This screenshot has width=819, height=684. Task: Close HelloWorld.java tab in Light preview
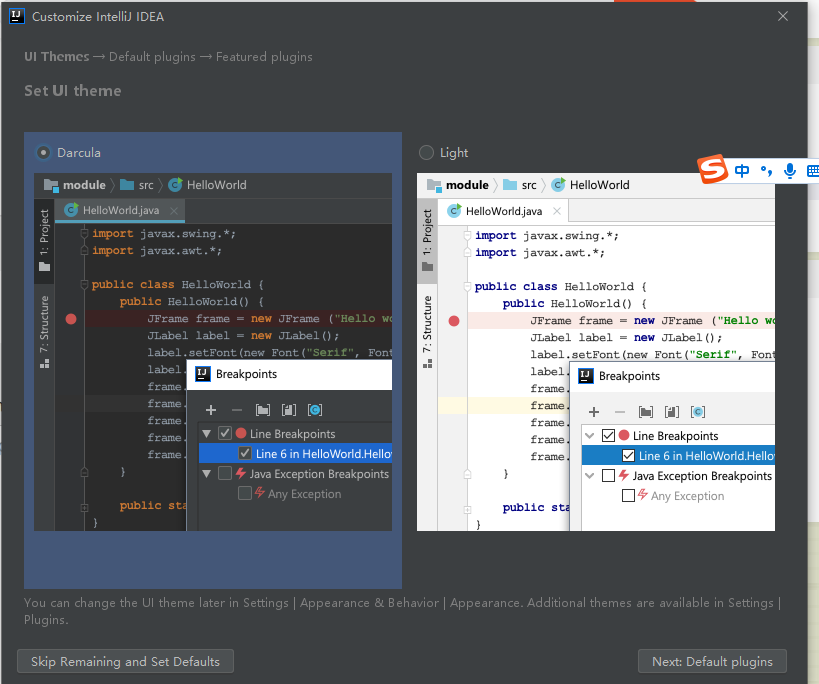tap(557, 211)
